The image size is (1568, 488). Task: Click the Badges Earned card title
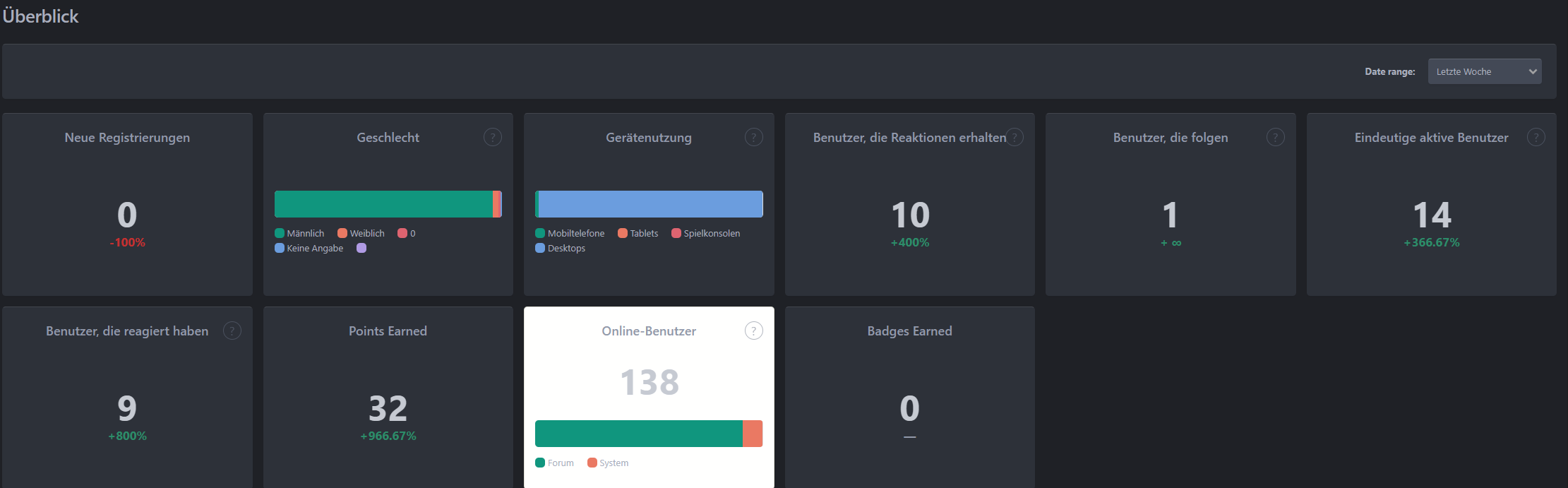coord(910,331)
